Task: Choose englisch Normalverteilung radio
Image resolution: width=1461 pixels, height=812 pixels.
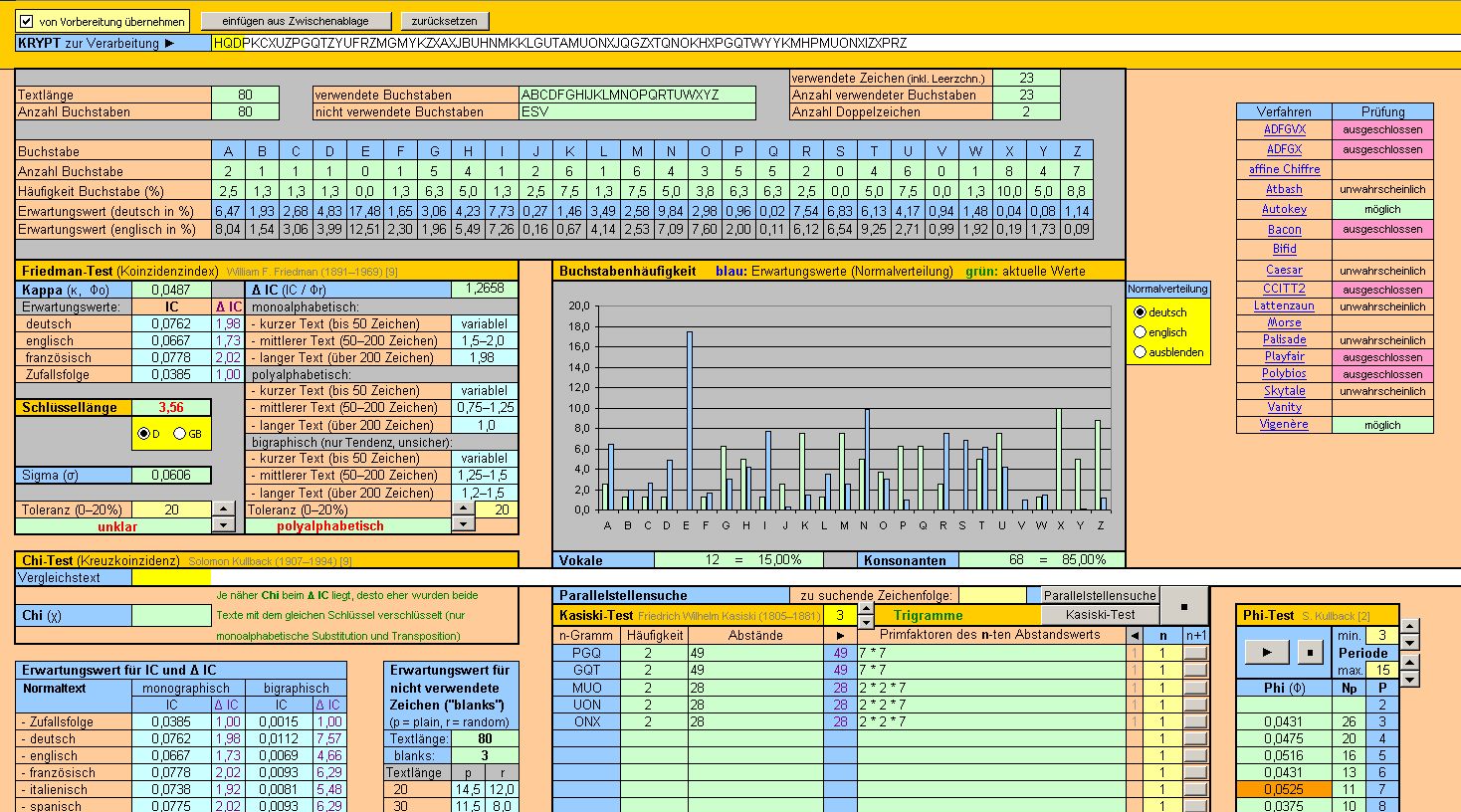Action: [1141, 332]
